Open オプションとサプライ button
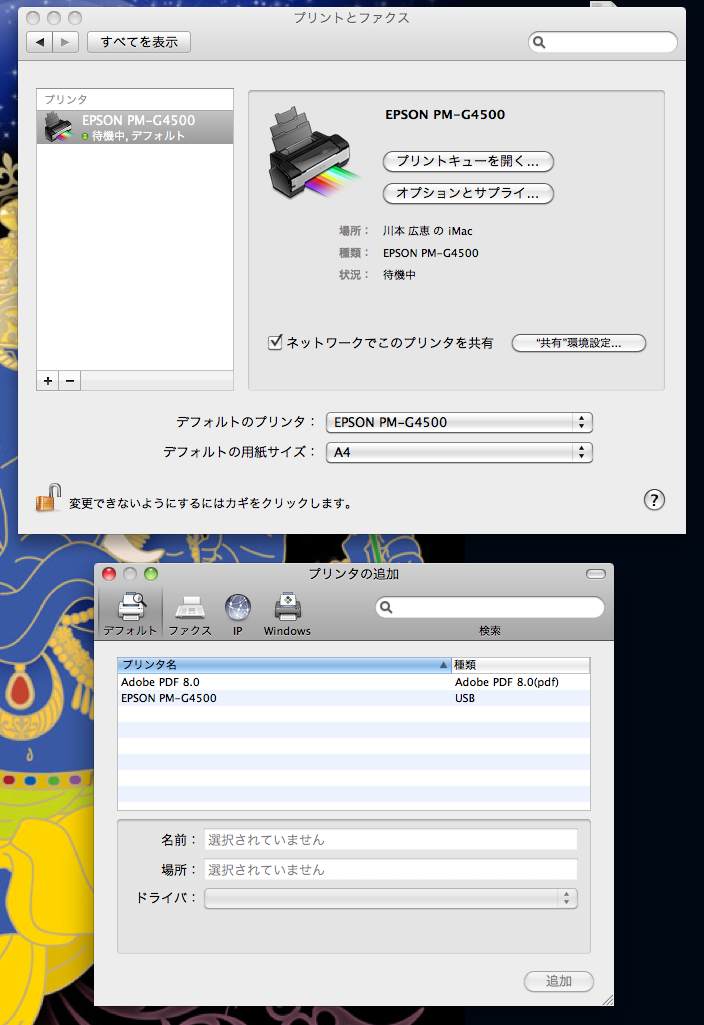The width and height of the screenshot is (704, 1025). click(468, 193)
